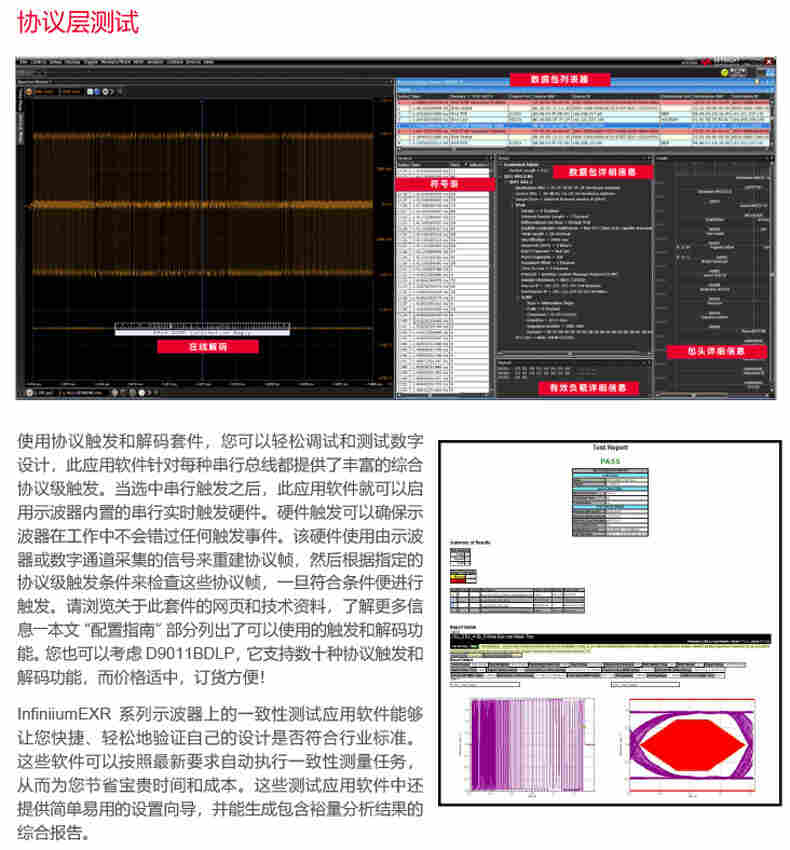Click the green PASS text in the test report
The height and width of the screenshot is (850, 790).
[x=608, y=461]
